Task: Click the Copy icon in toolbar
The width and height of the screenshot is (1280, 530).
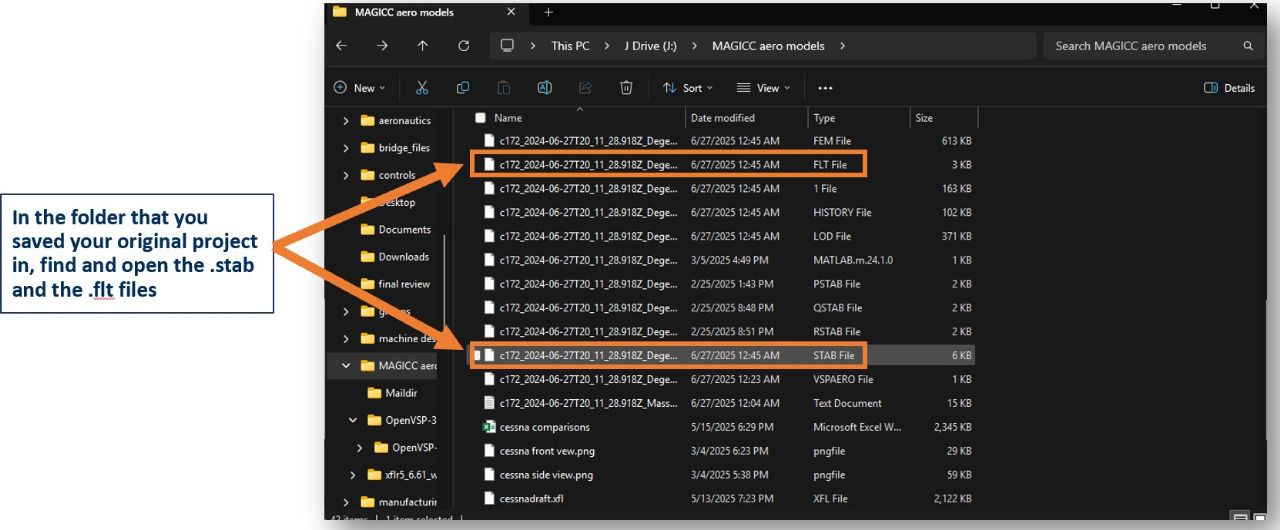Action: pos(463,88)
